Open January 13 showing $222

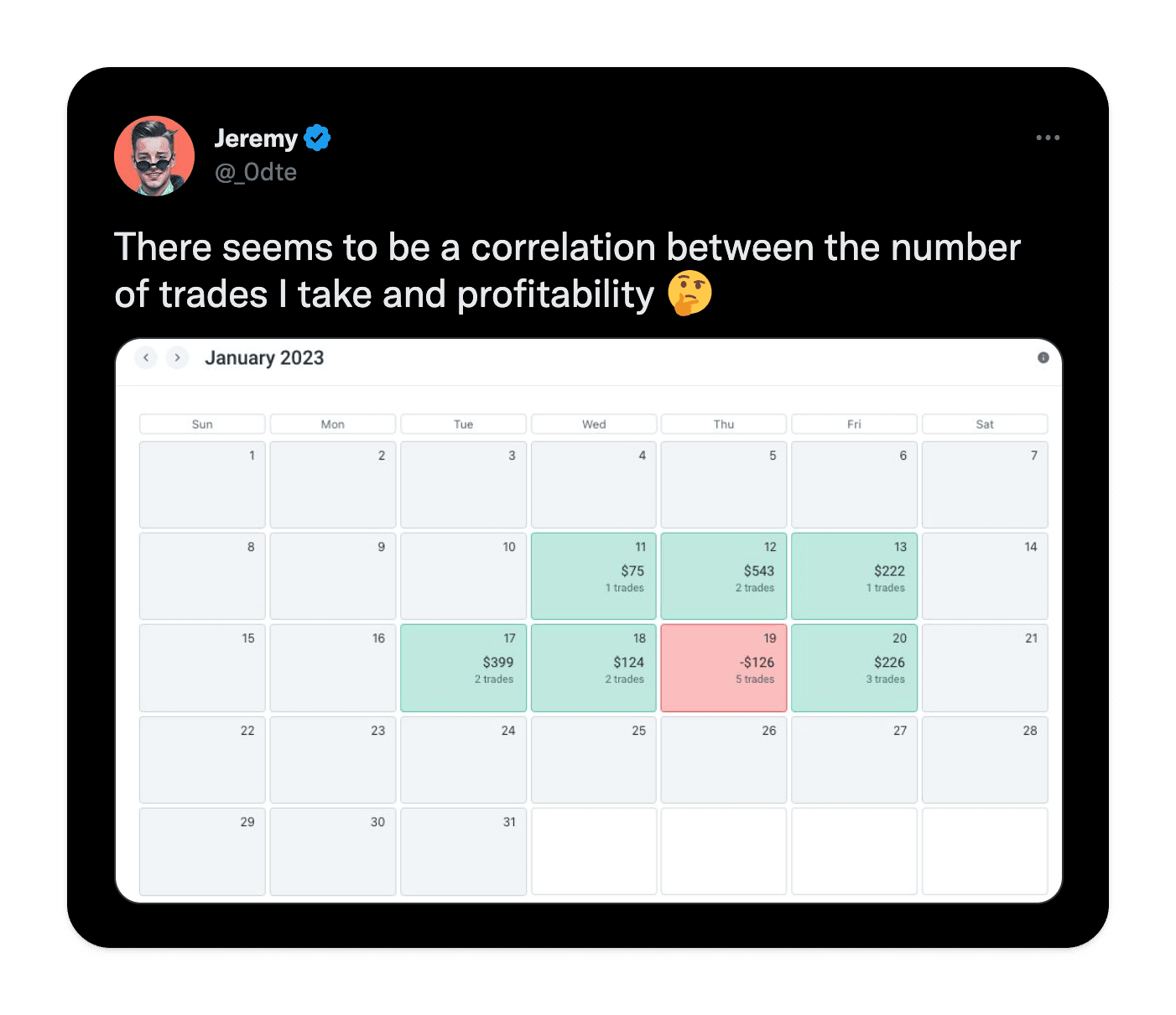[854, 576]
